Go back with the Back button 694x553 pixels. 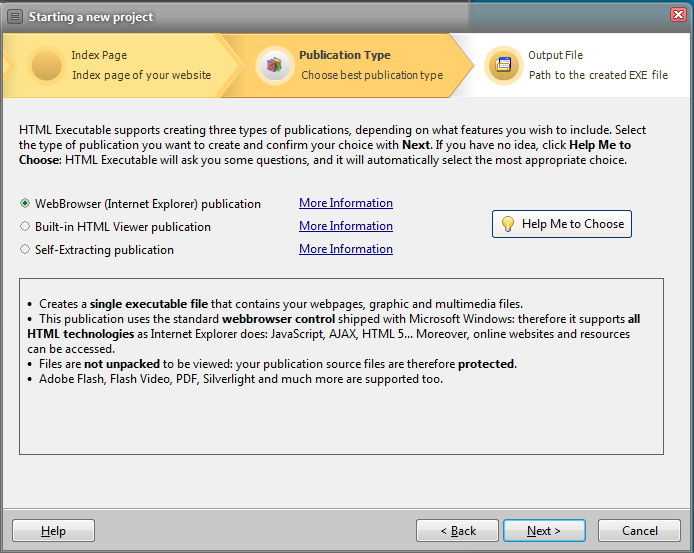point(457,530)
